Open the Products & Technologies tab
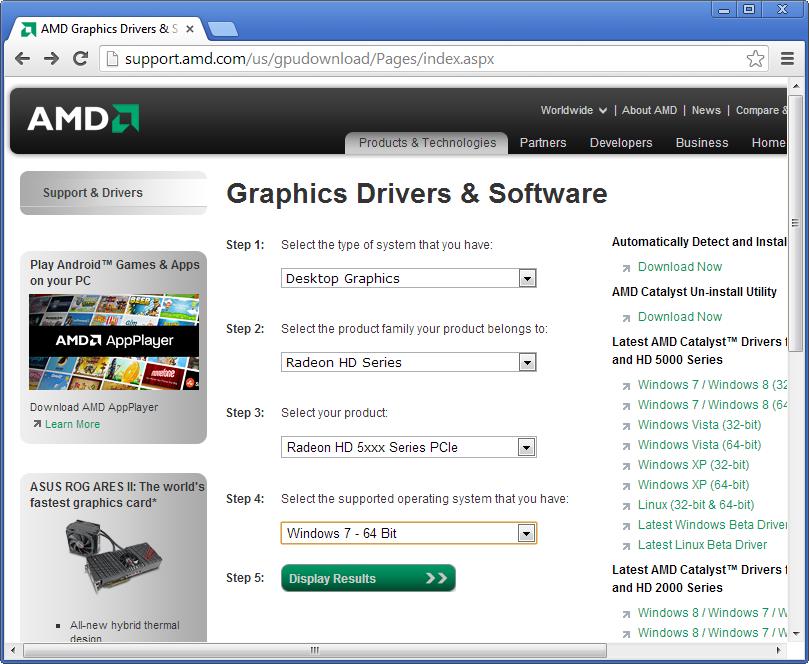Screen dimensions: 809x664 427,143
